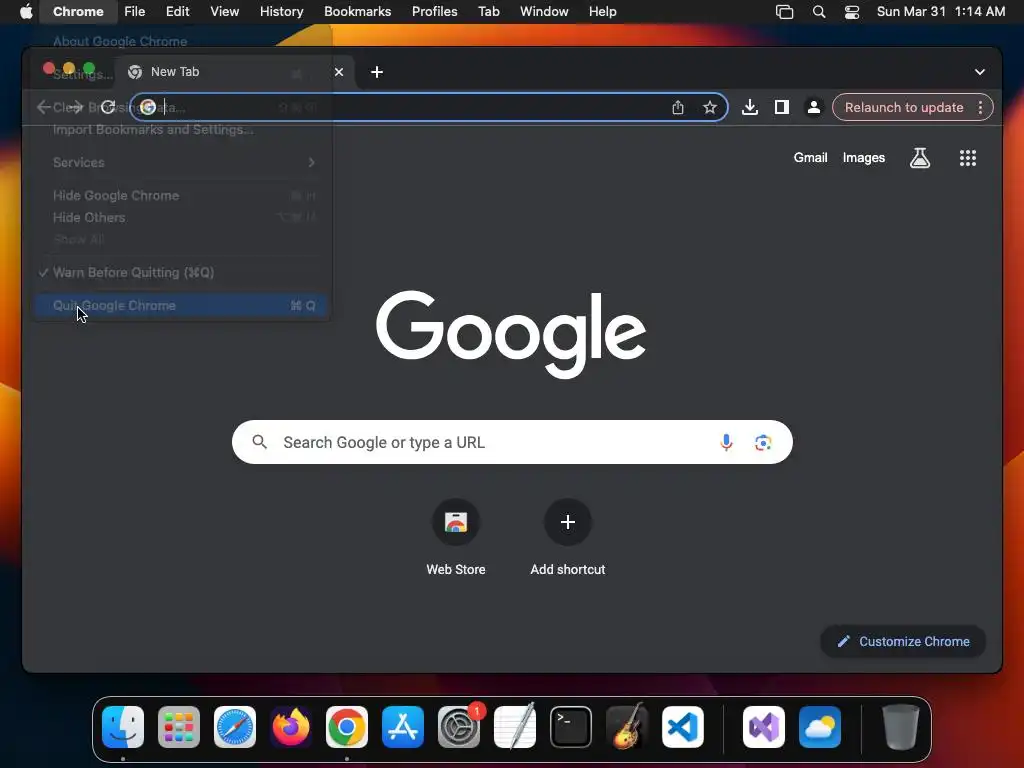
Task: Open Finder from the Dock
Action: pyautogui.click(x=123, y=727)
